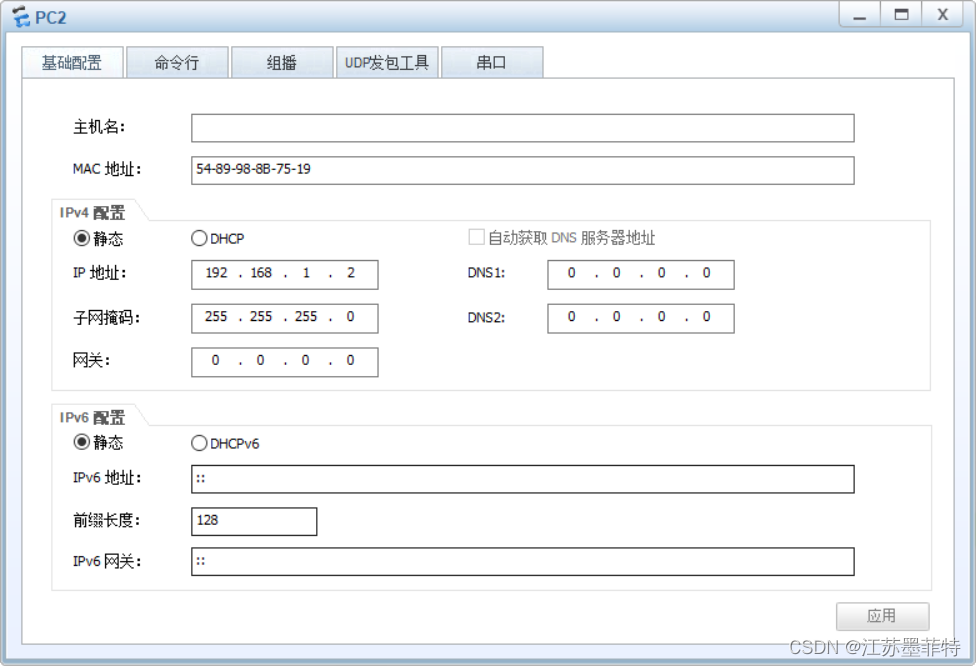The image size is (976, 666).
Task: Click the 168 octet of IP address
Action: coord(261,273)
